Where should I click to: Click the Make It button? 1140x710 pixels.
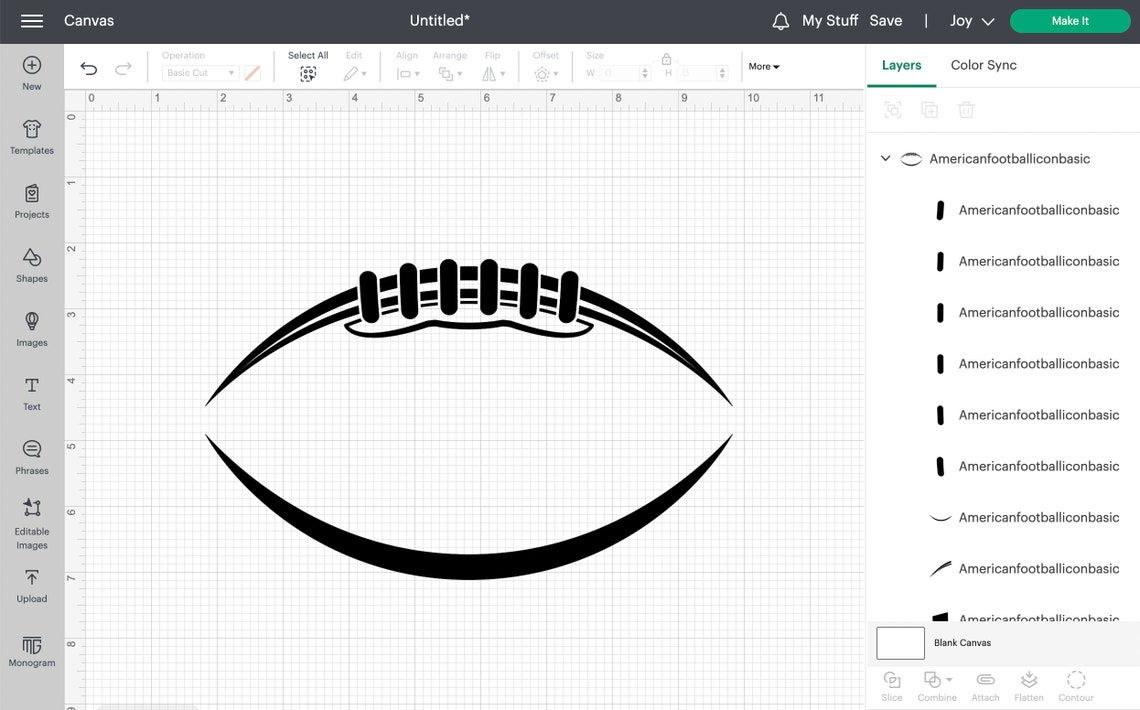pyautogui.click(x=1070, y=20)
